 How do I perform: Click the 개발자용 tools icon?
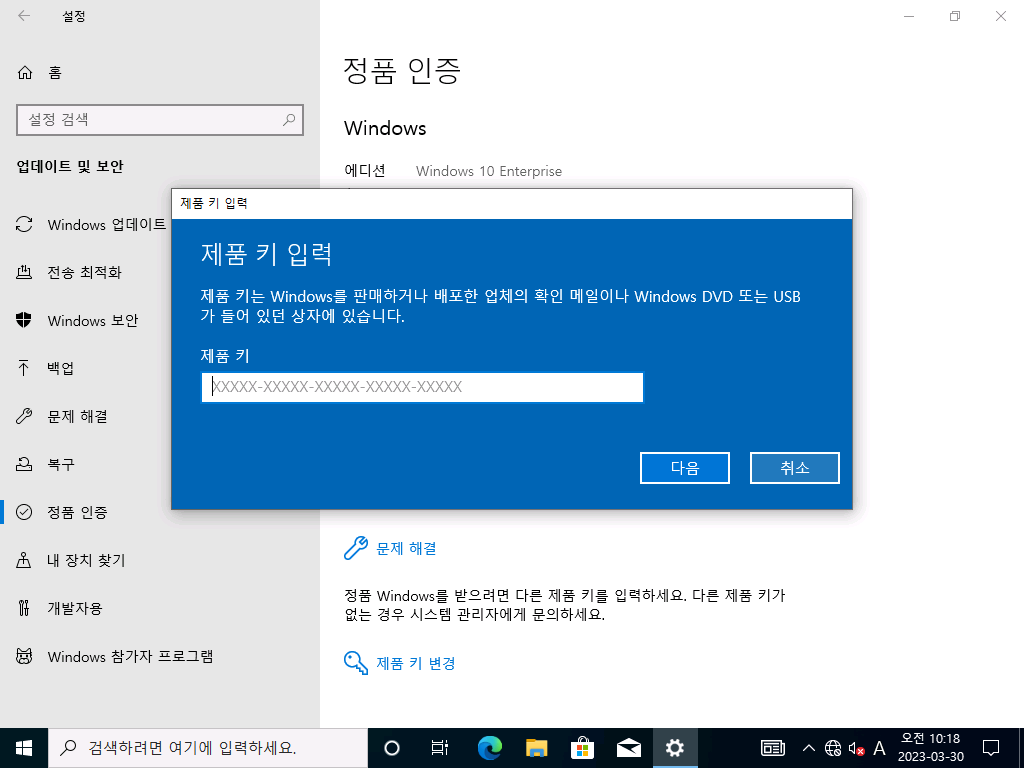tap(24, 608)
